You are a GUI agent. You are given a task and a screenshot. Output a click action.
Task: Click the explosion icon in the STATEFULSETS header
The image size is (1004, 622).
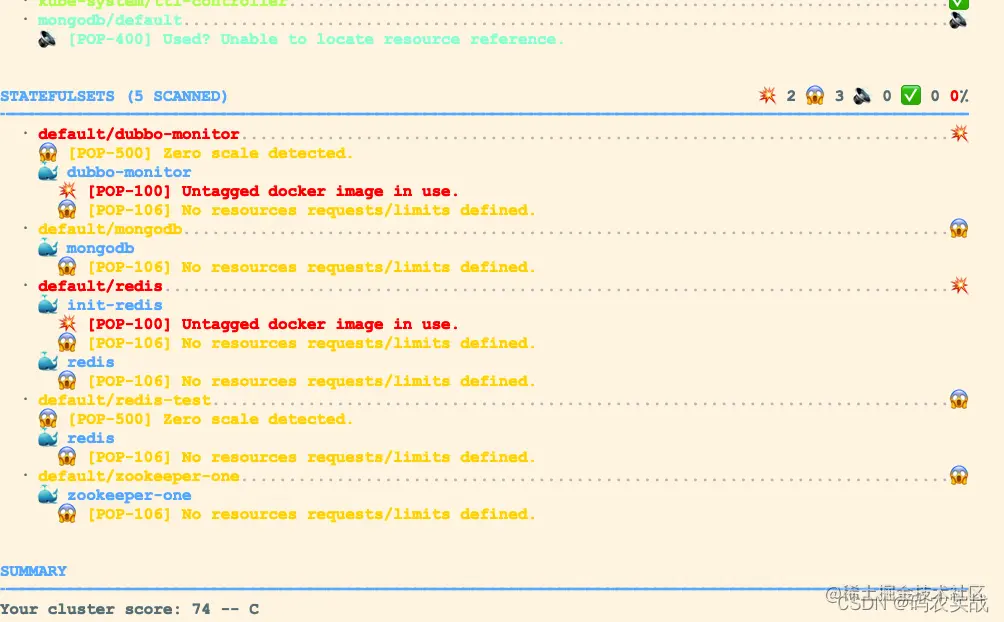point(767,96)
